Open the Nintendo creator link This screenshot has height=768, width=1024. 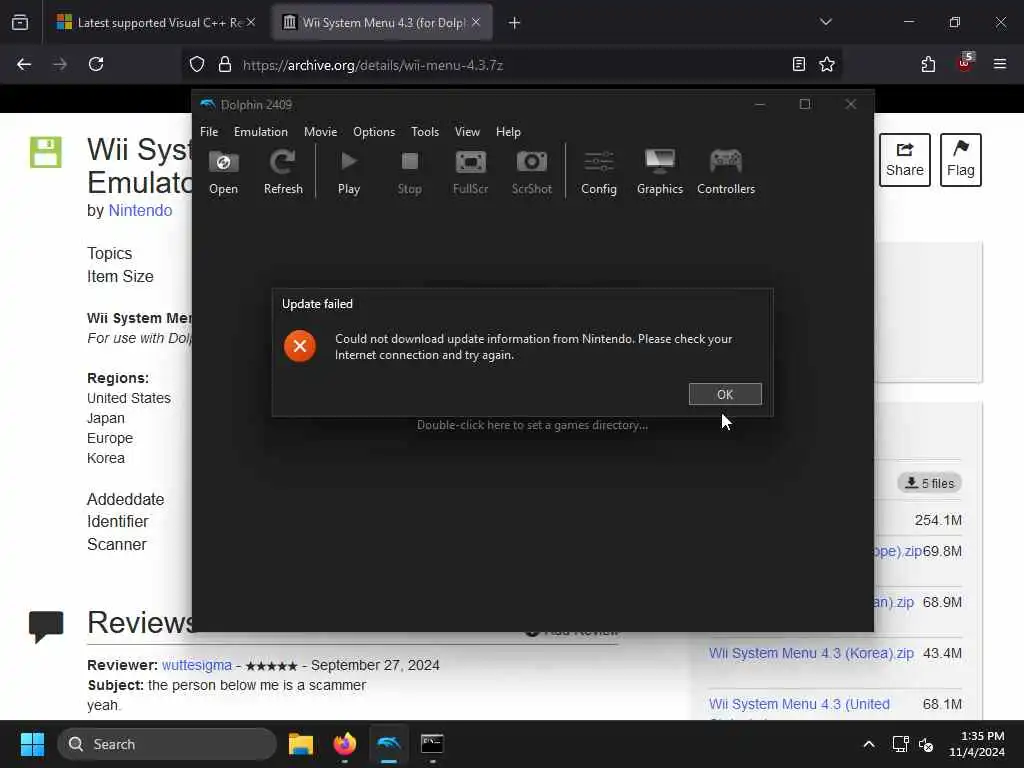click(x=140, y=210)
